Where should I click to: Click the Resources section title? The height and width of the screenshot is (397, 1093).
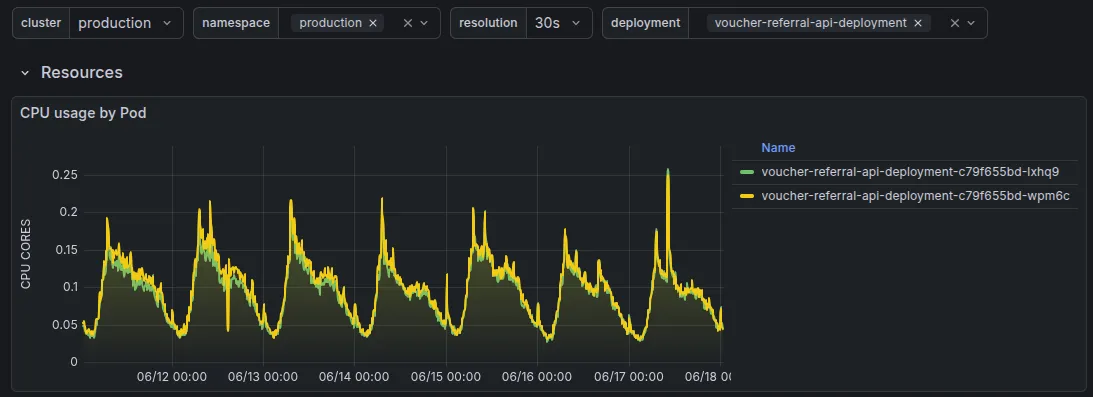pos(82,72)
